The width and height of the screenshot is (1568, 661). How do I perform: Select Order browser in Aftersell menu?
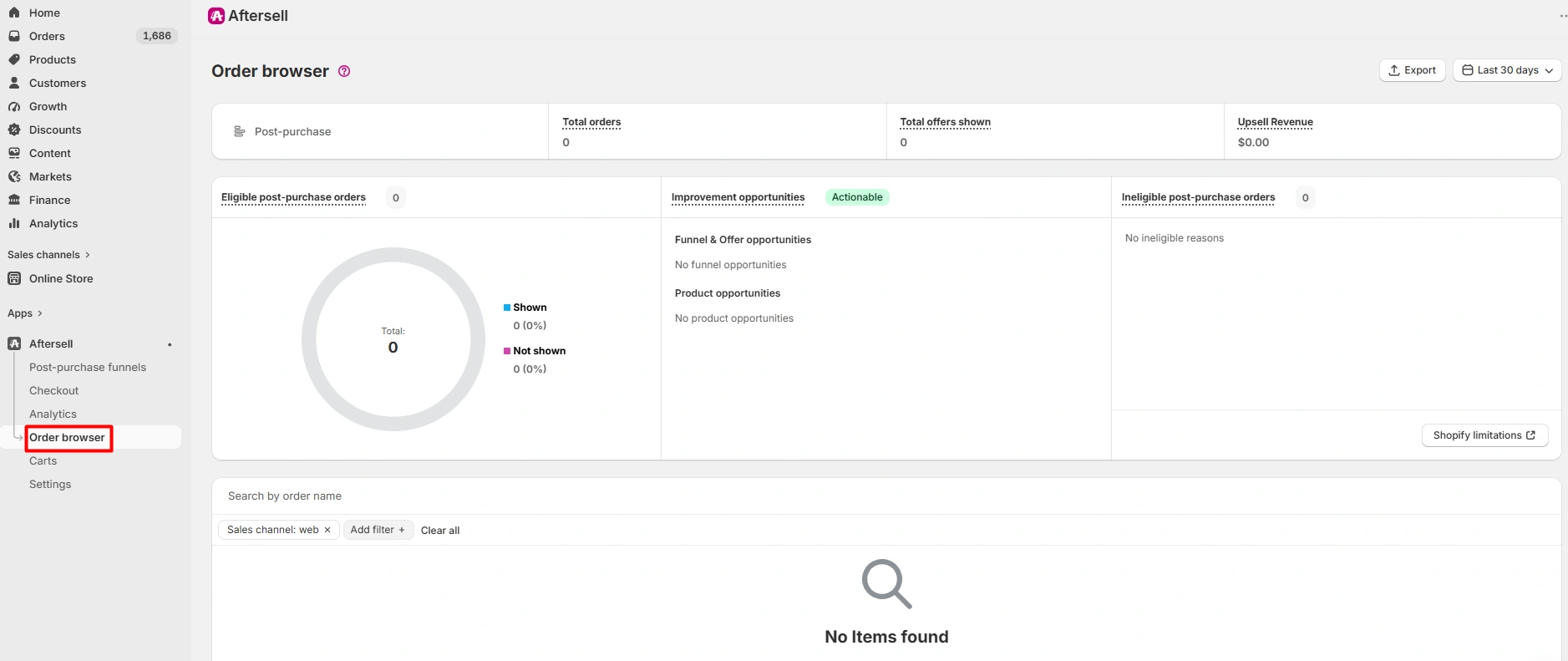tap(68, 437)
